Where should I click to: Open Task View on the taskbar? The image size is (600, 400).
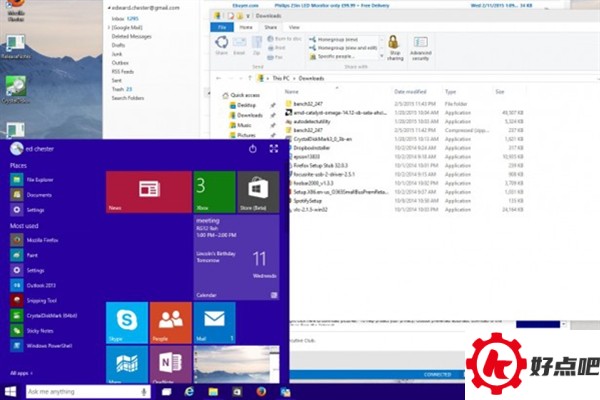[166, 392]
